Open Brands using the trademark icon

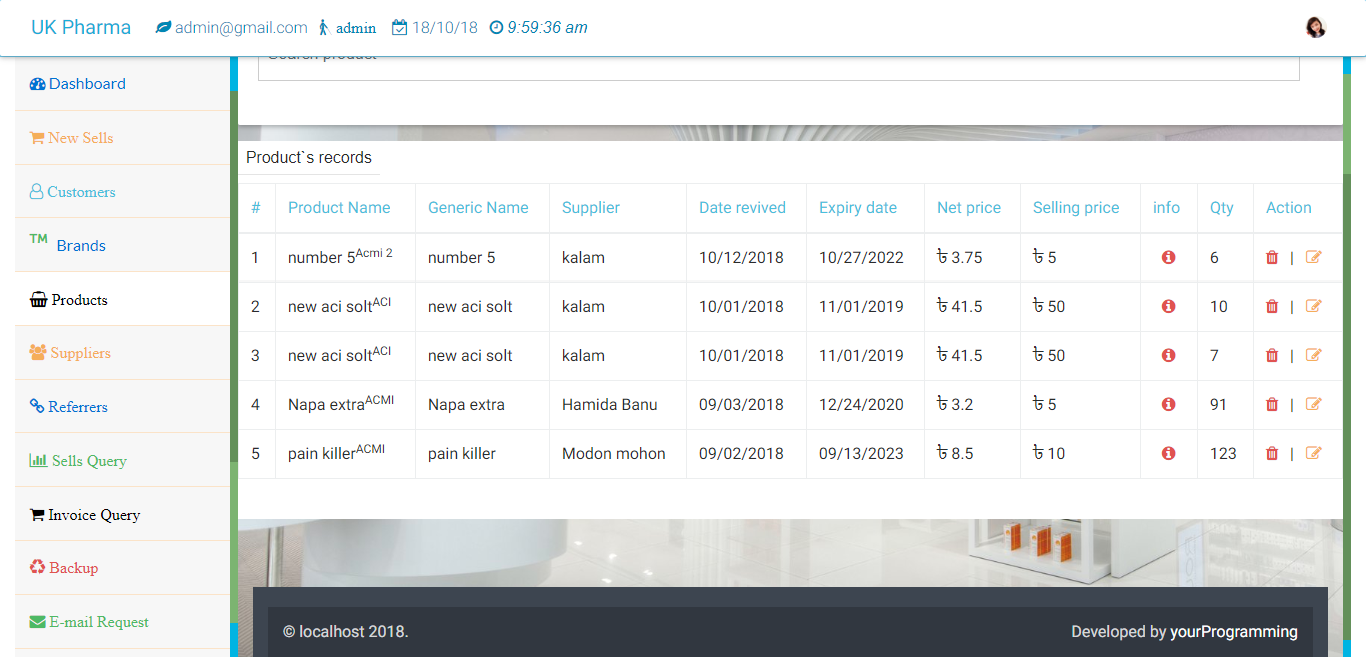click(38, 240)
